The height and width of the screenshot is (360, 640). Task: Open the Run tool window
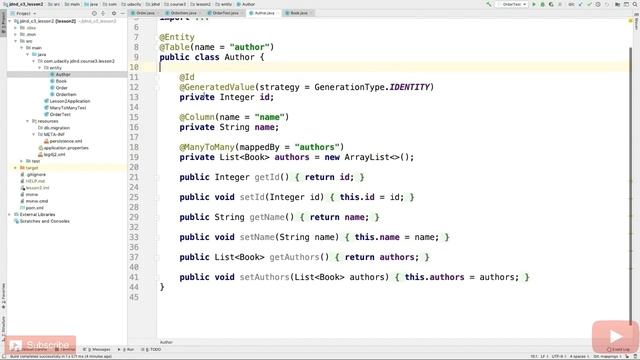click(x=126, y=349)
